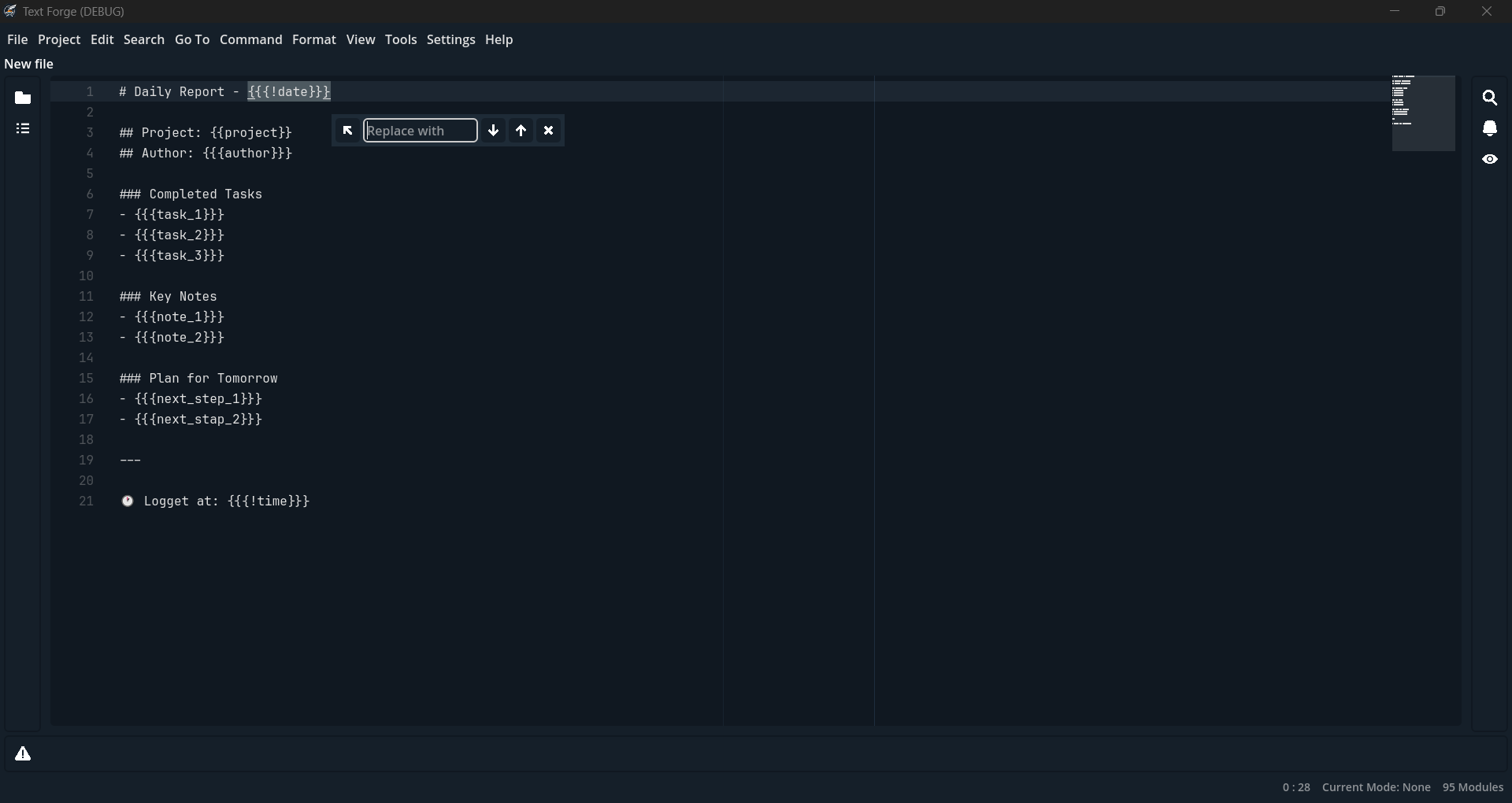Click Current Mode: None in status bar
The image size is (1512, 803).
[x=1377, y=787]
